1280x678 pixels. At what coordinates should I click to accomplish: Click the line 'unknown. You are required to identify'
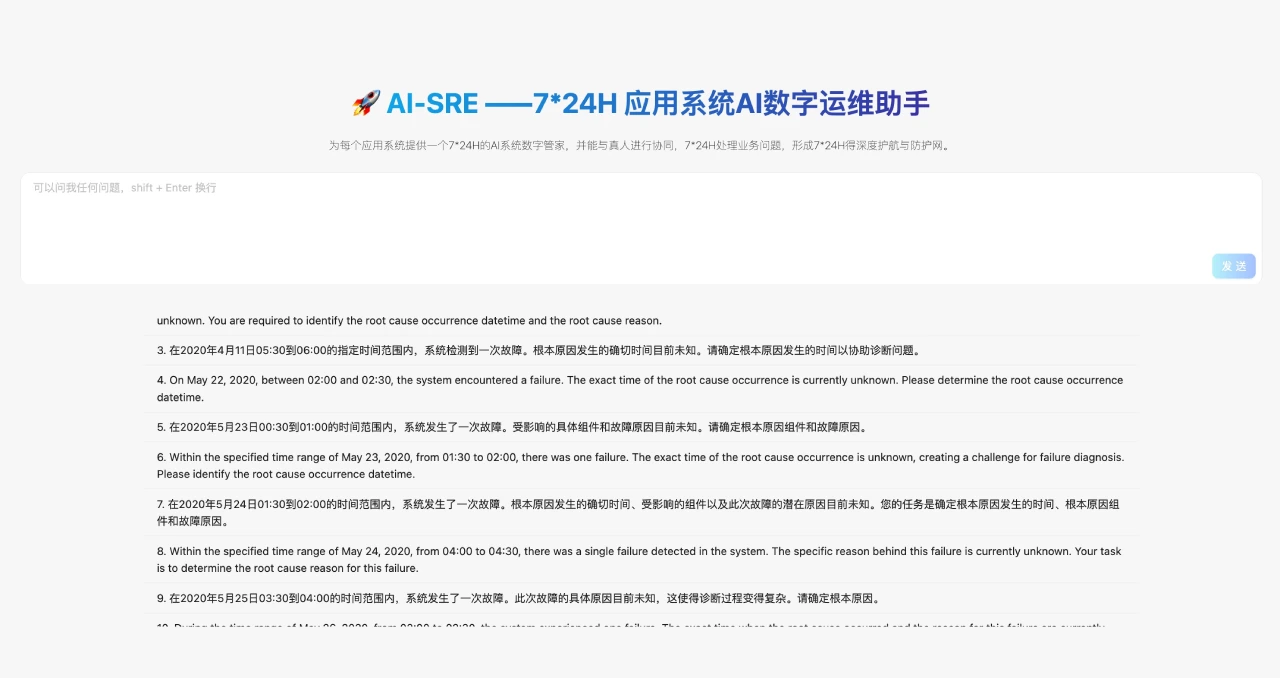coord(409,321)
